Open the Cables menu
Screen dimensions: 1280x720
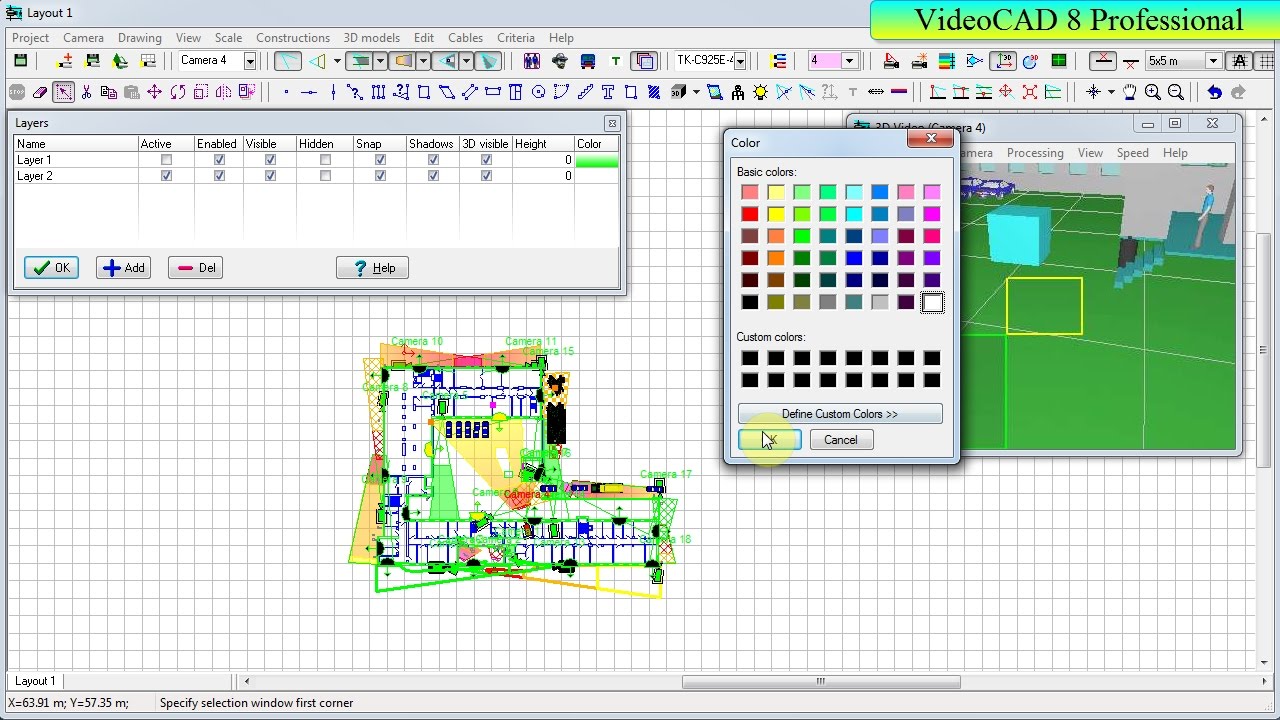pos(465,38)
